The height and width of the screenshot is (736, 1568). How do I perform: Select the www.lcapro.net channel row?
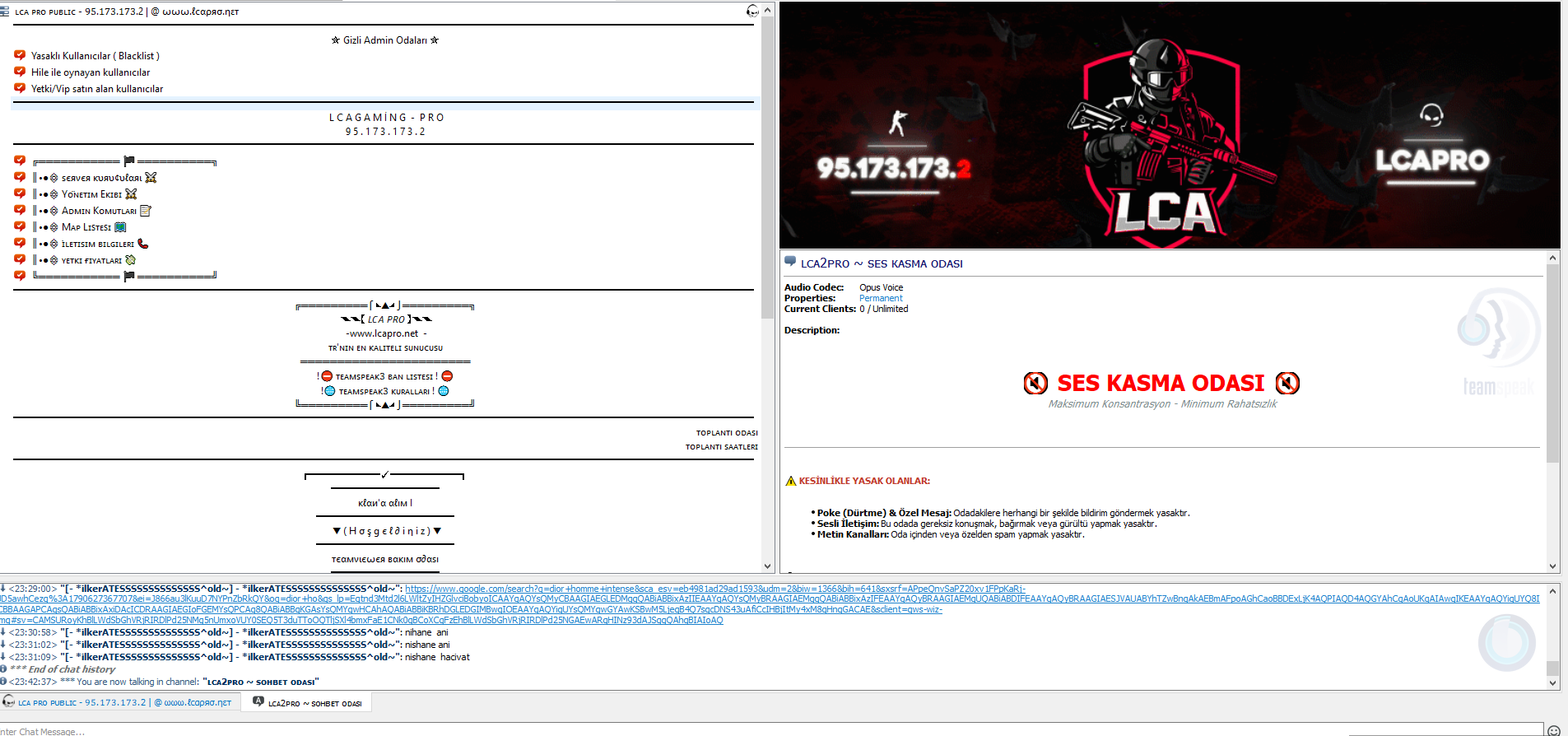tap(384, 333)
